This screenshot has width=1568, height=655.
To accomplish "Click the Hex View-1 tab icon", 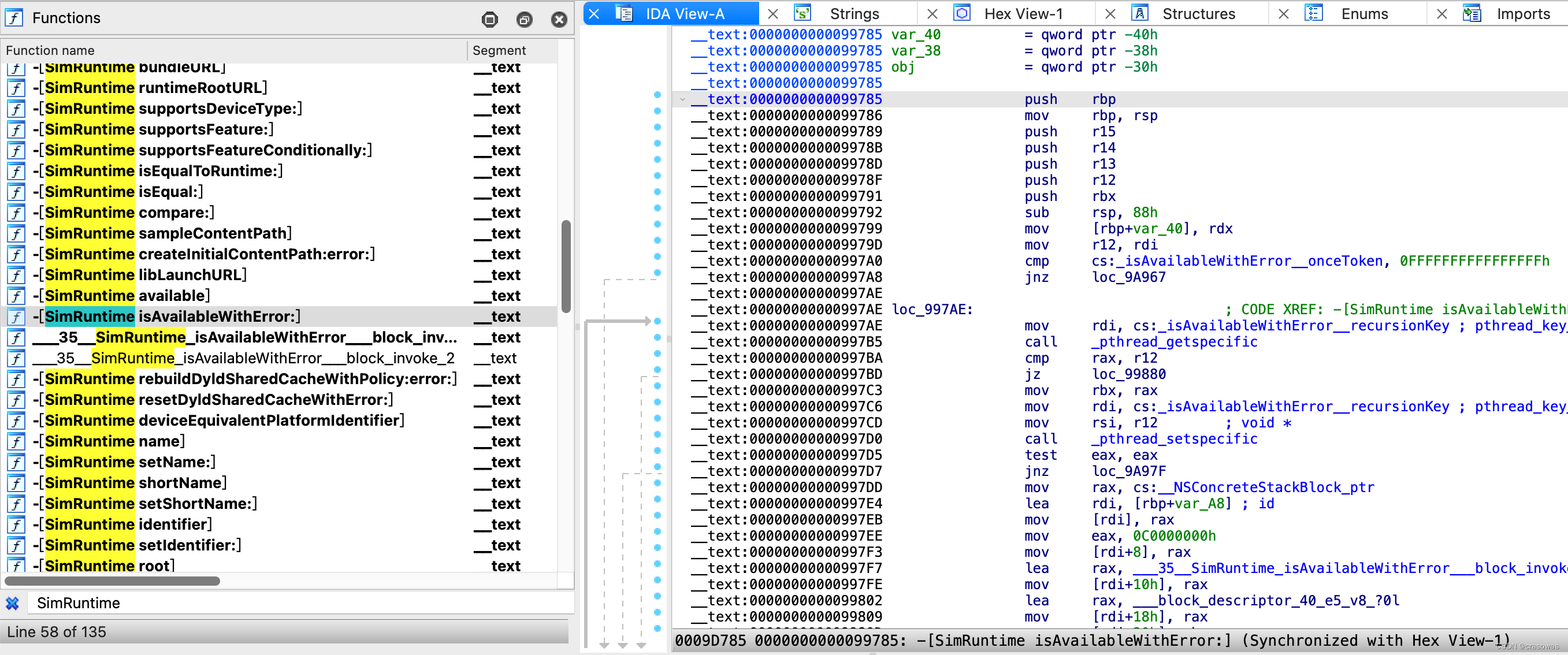I will point(962,13).
